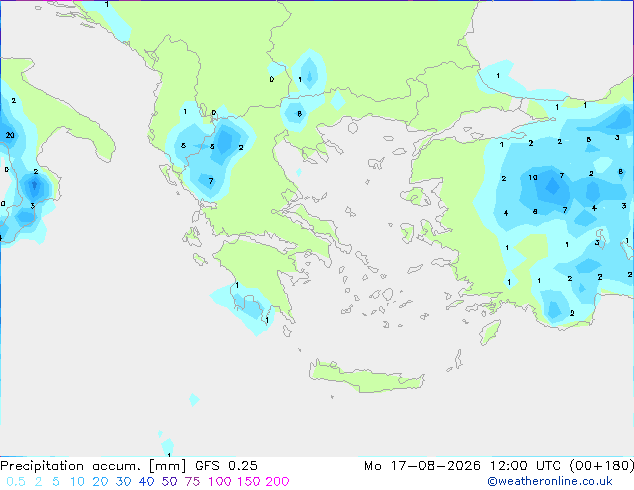Click the 75 legend scale value
Viewport: 634px width, 490px height.
pyautogui.click(x=192, y=482)
